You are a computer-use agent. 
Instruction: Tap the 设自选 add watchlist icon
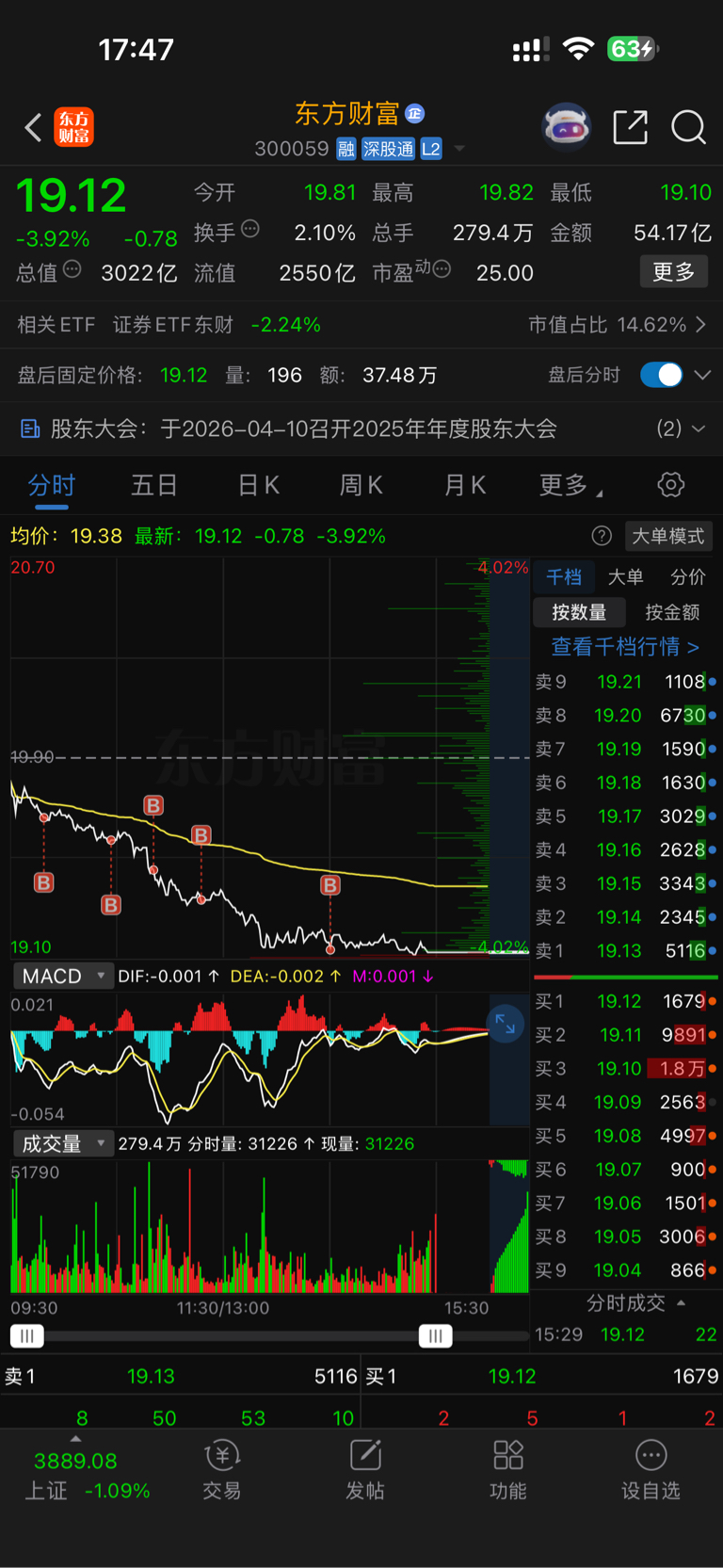coord(651,1456)
